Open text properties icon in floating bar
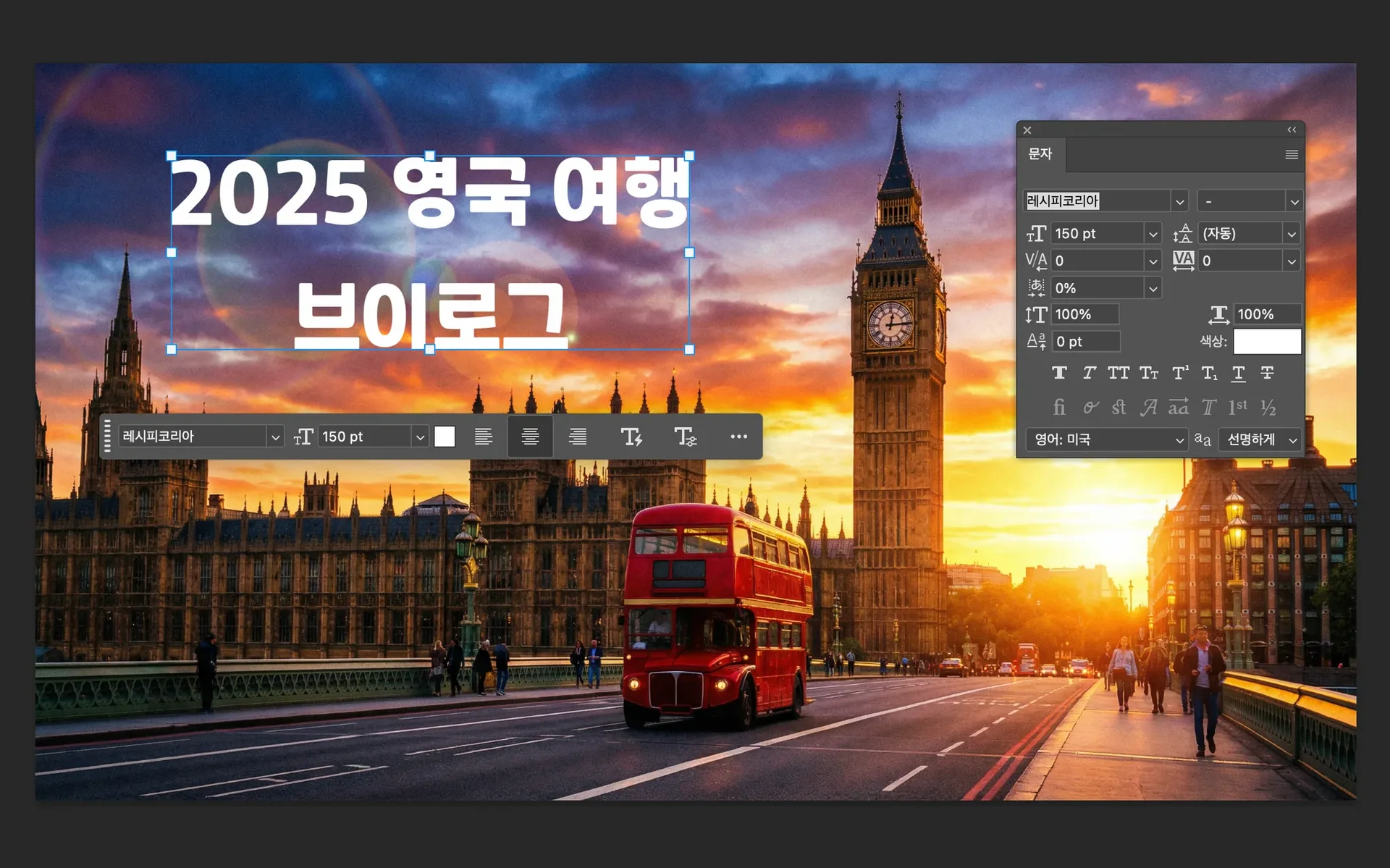Viewport: 1390px width, 868px height. (685, 437)
